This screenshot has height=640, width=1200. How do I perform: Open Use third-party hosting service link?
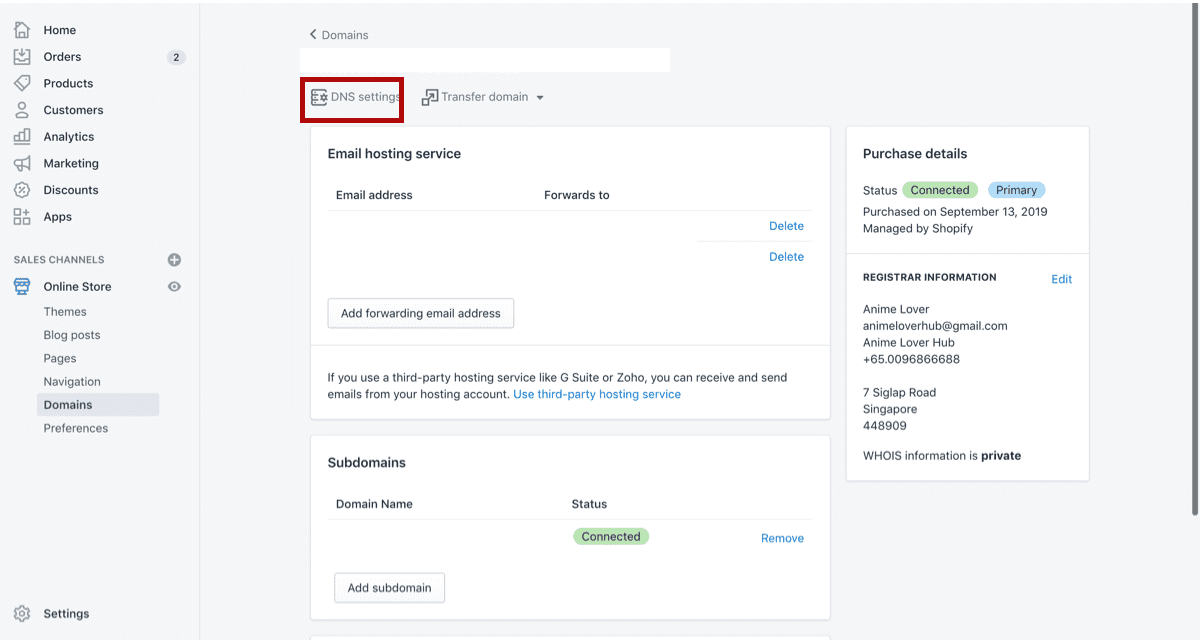point(596,395)
